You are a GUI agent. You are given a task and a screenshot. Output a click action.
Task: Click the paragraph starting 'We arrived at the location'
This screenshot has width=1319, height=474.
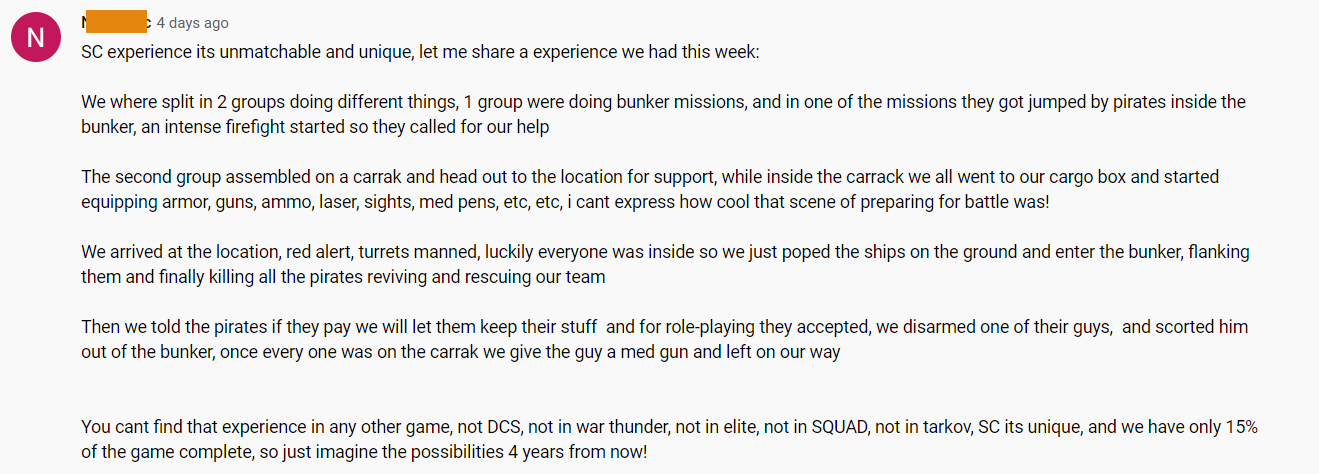pos(665,264)
